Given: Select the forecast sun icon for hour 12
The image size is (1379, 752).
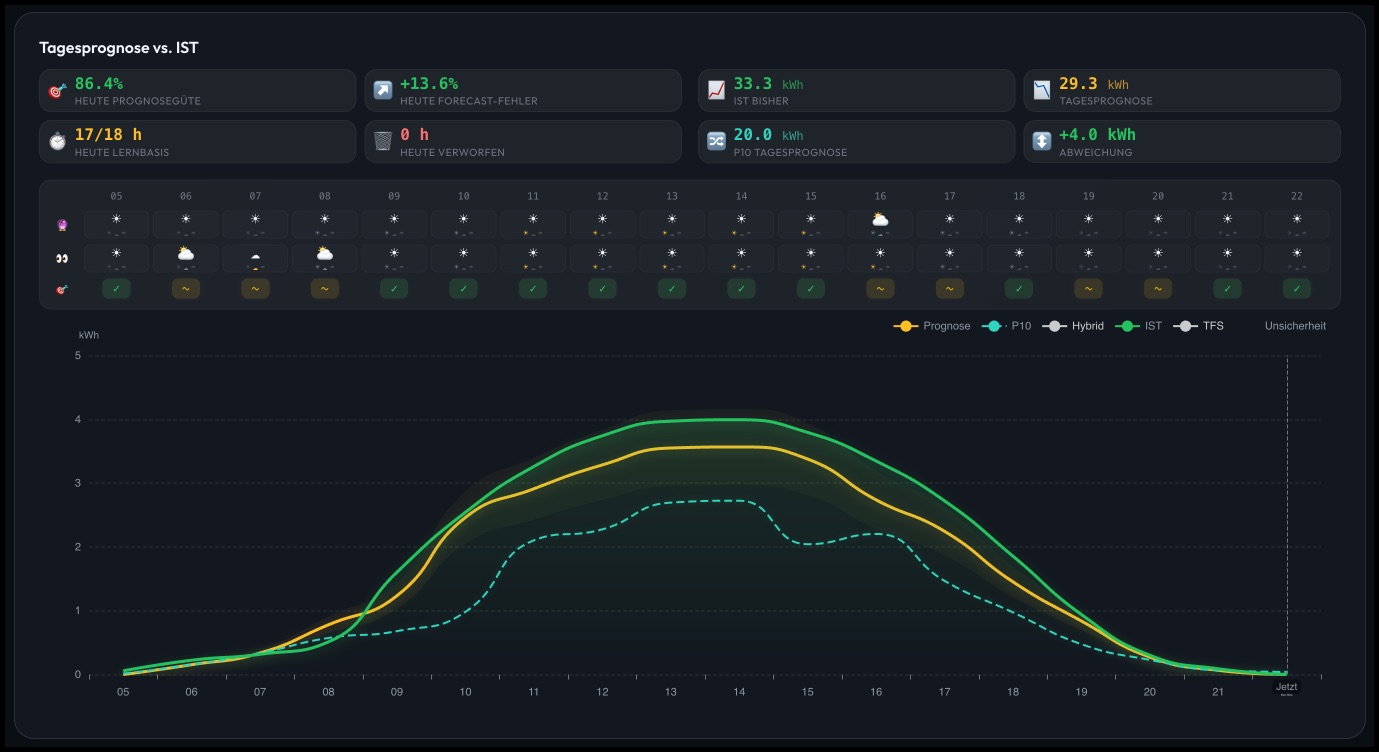Looking at the screenshot, I should pos(602,219).
